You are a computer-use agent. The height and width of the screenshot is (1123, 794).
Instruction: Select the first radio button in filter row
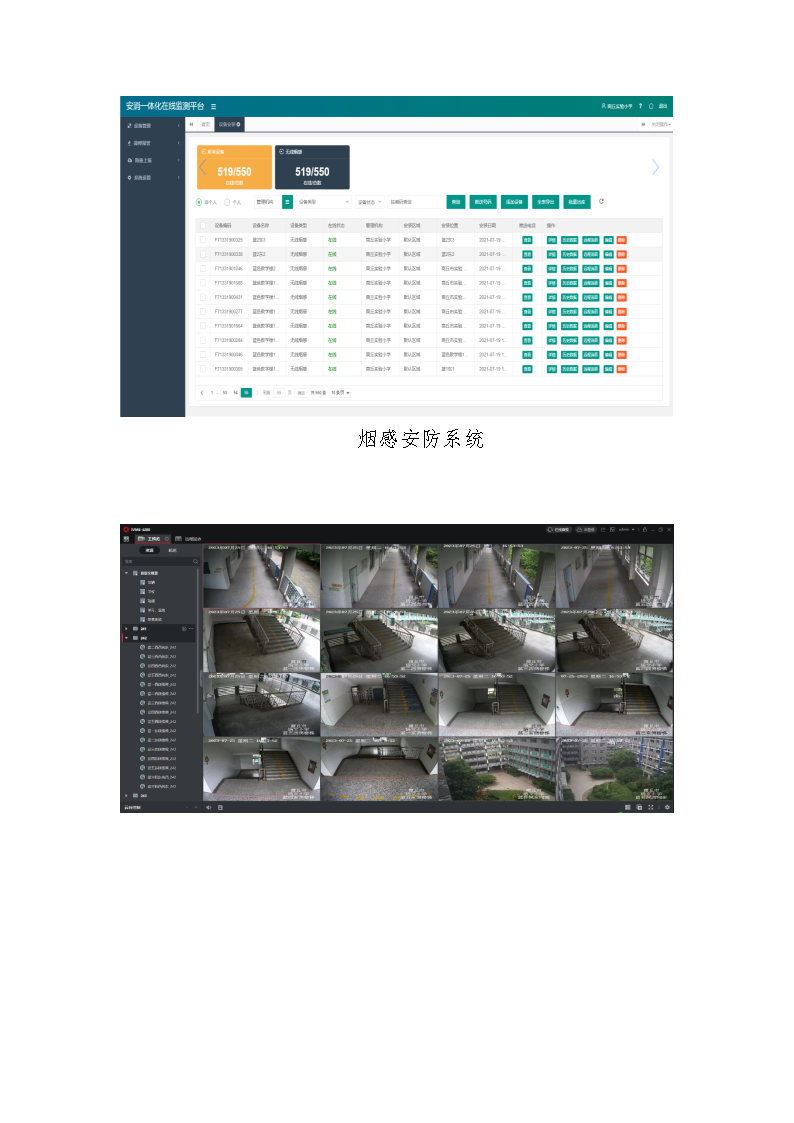(199, 202)
